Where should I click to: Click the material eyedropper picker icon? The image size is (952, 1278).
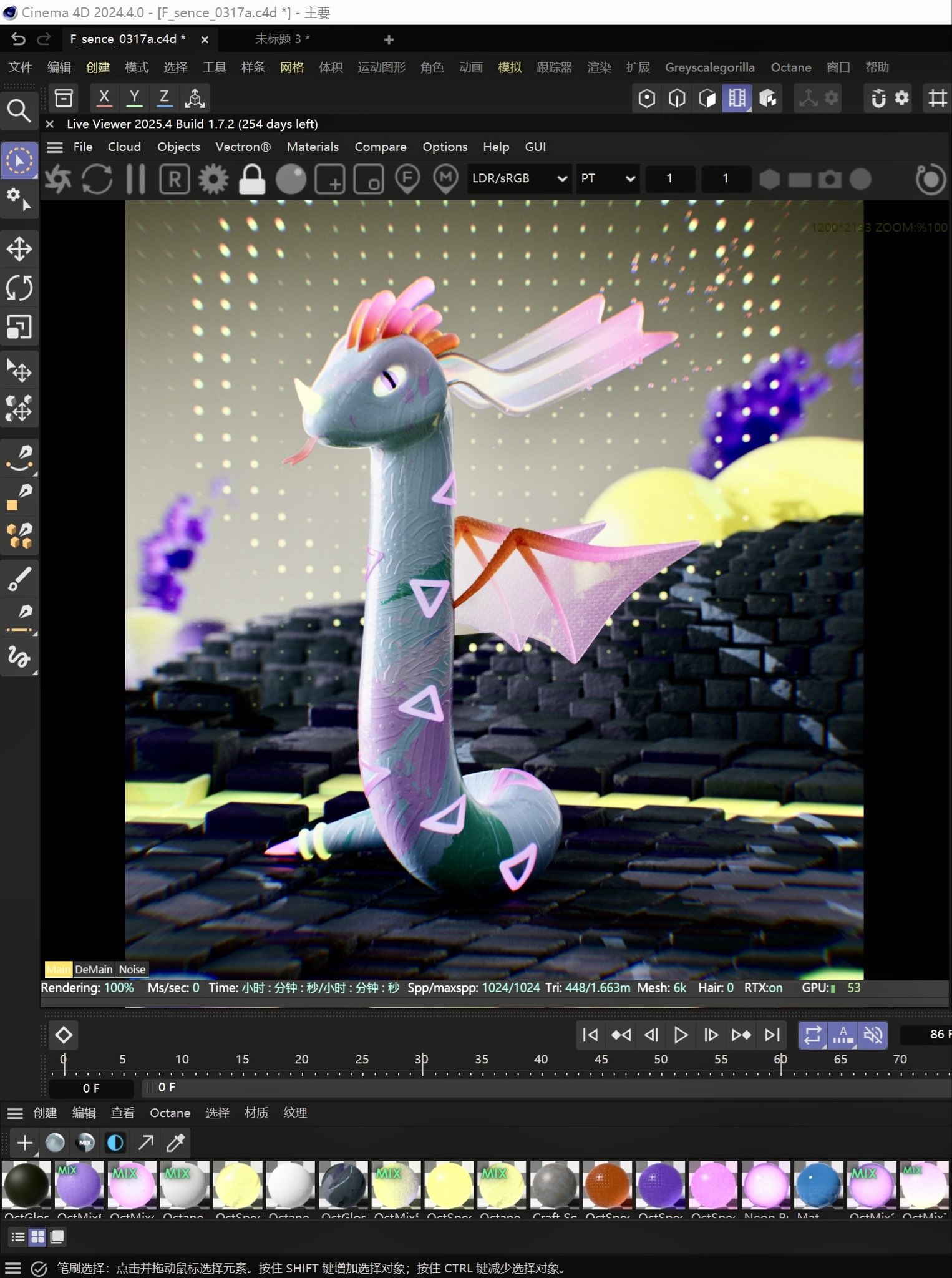(176, 1143)
